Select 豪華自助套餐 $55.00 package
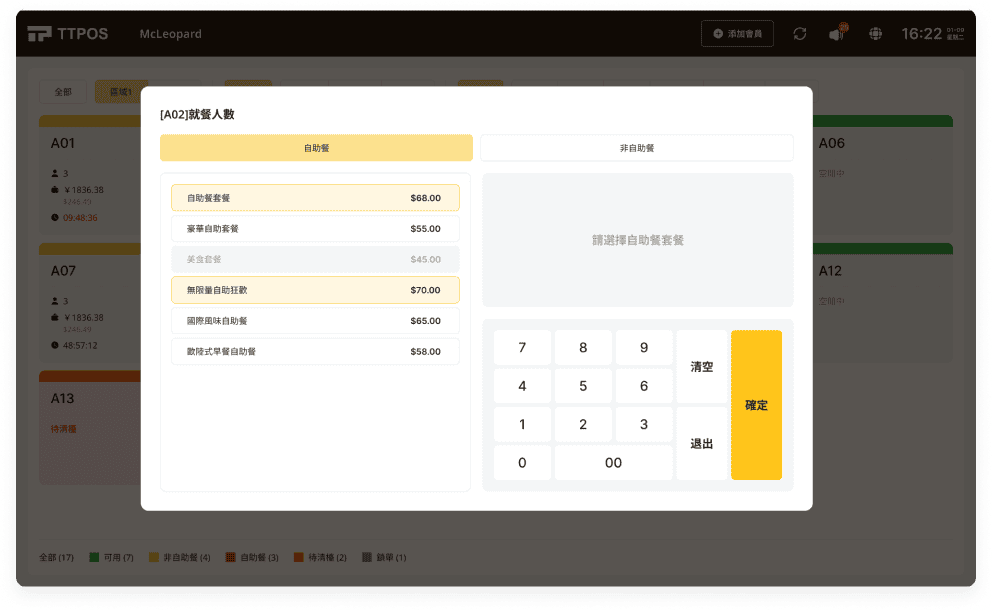The width and height of the screenshot is (992, 611). (315, 229)
